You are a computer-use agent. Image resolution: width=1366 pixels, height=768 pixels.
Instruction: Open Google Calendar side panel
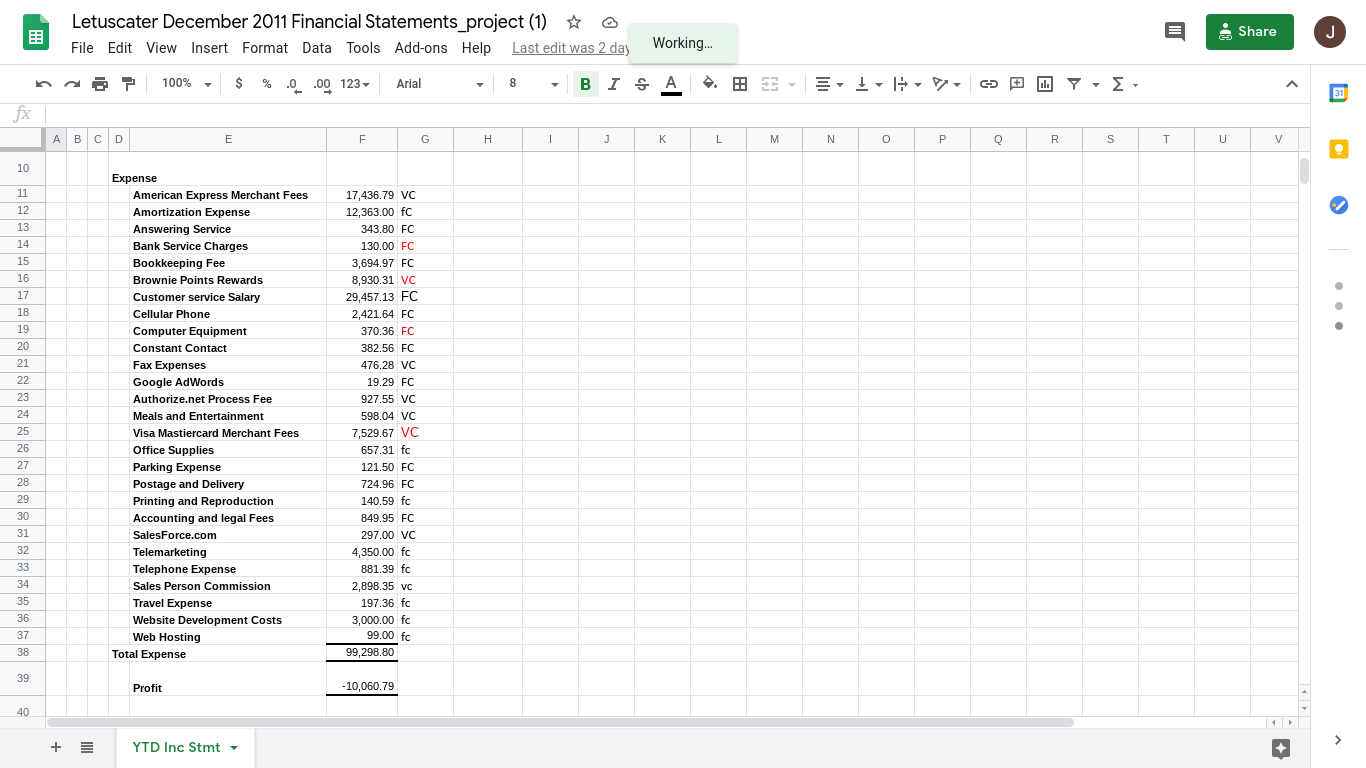(x=1338, y=93)
